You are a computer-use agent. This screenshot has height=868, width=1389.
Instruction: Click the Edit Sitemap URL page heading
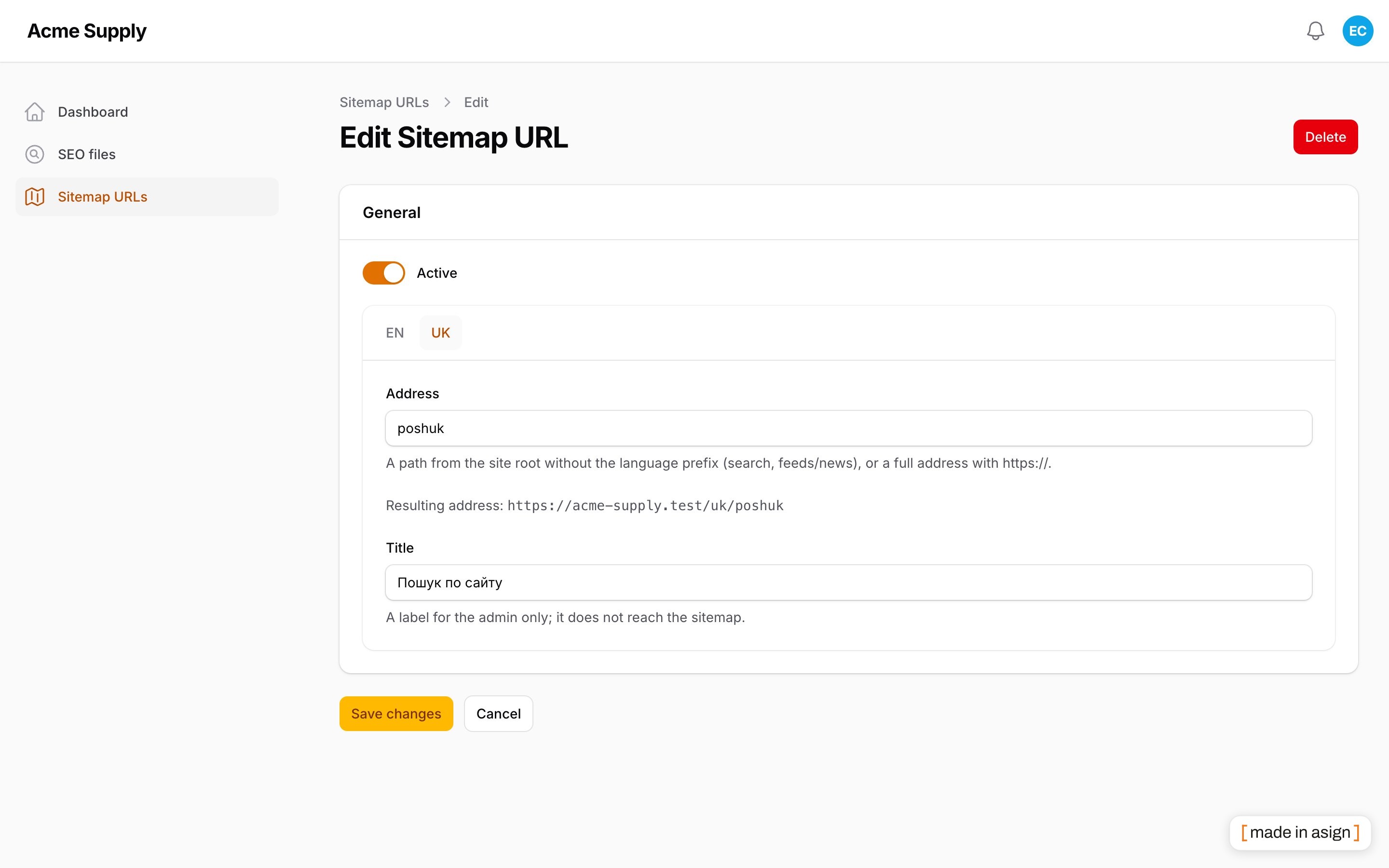(x=453, y=138)
